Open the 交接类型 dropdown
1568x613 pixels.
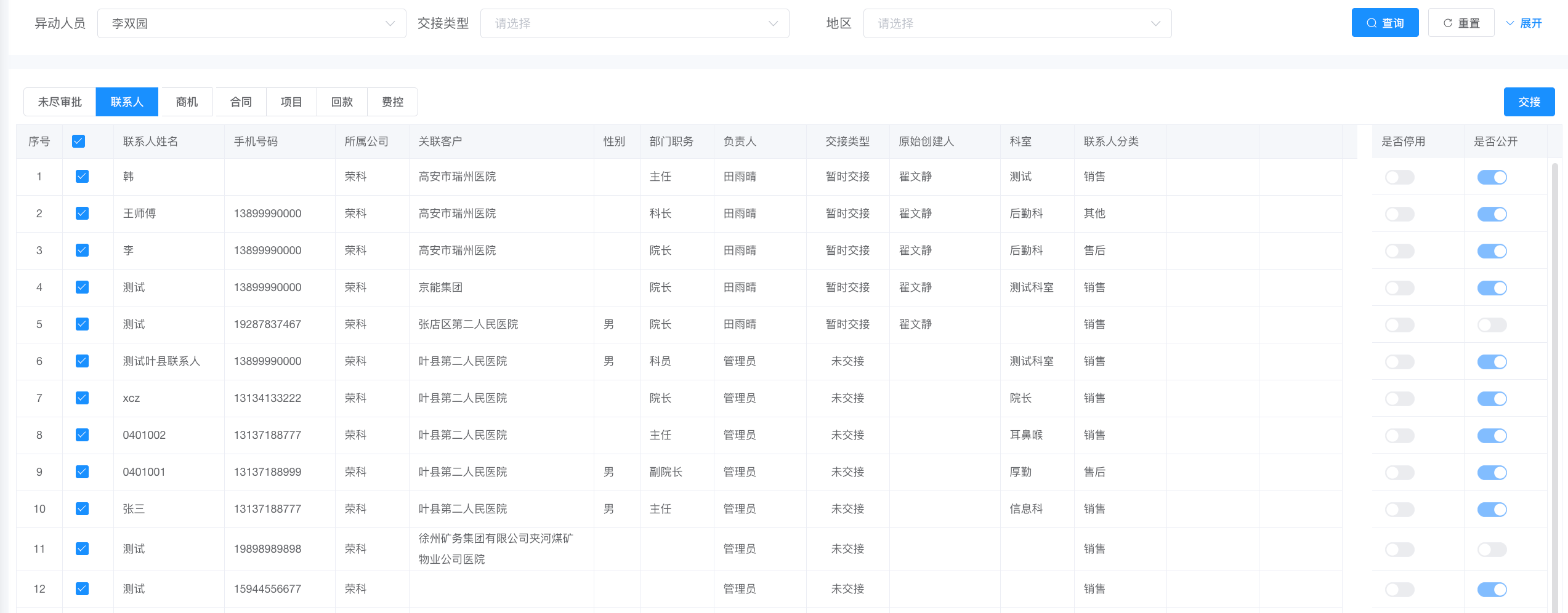click(x=634, y=23)
